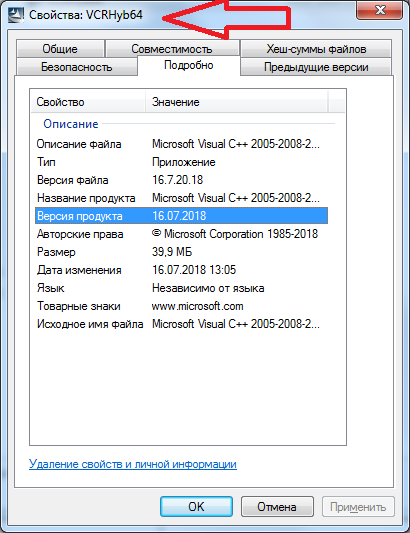This screenshot has height=533, width=410.
Task: Open the Общие tab
Action: (60, 49)
